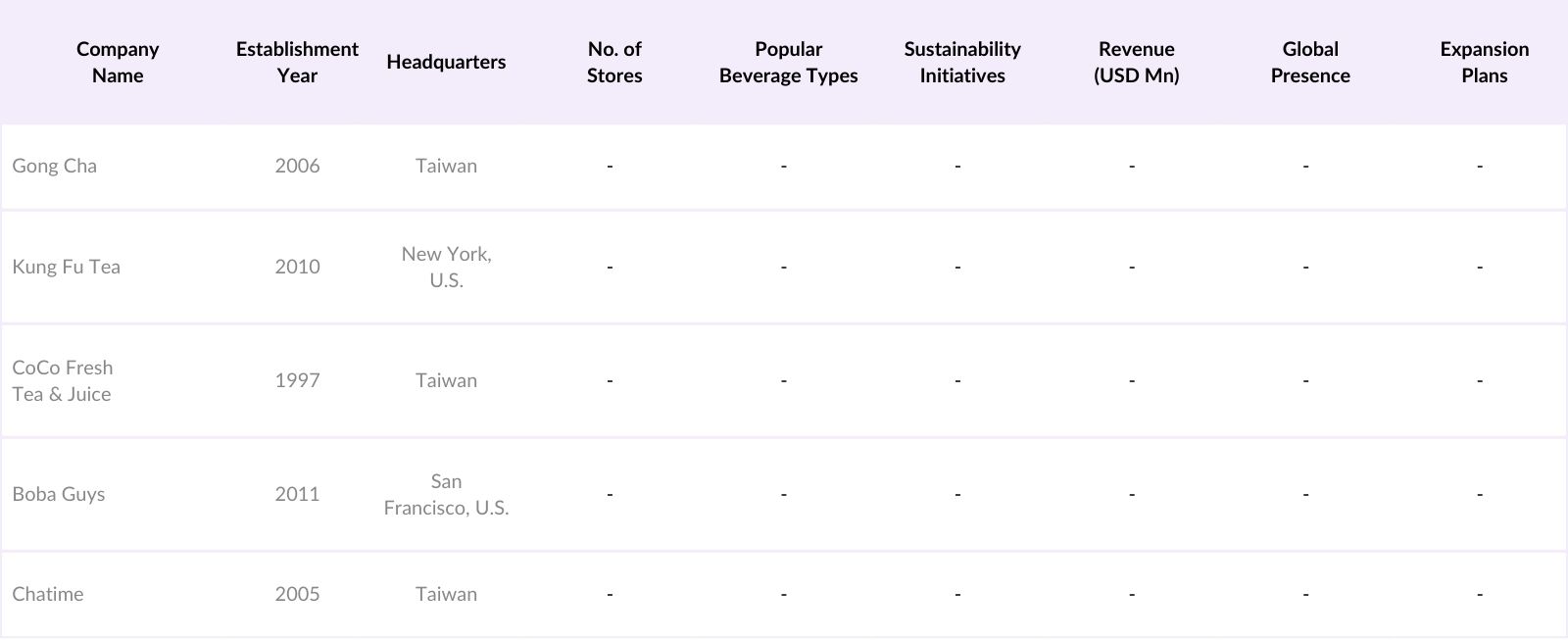Click CoCo Fresh Tea & Juice cell
The width and height of the screenshot is (1568, 640).
[63, 380]
